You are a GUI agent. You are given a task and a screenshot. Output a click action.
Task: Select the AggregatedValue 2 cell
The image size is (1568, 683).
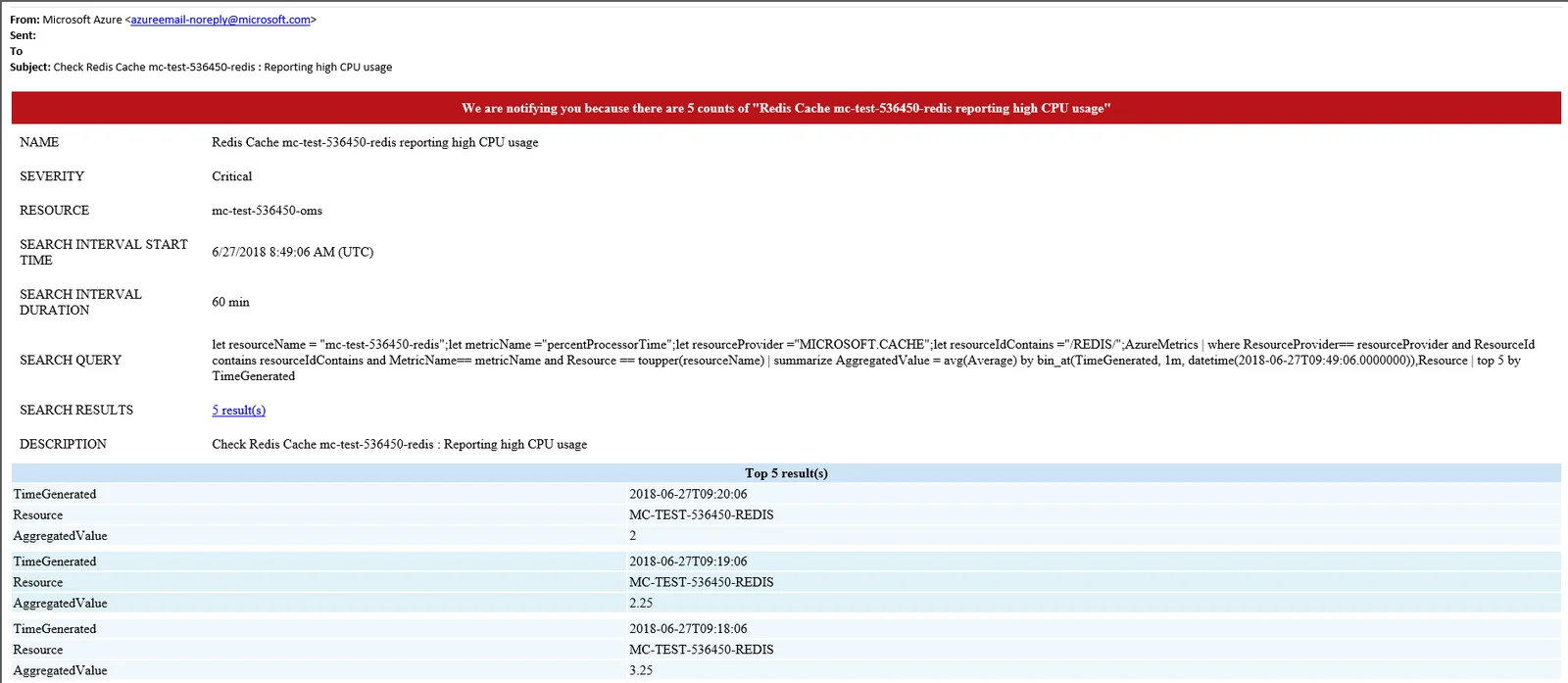633,536
